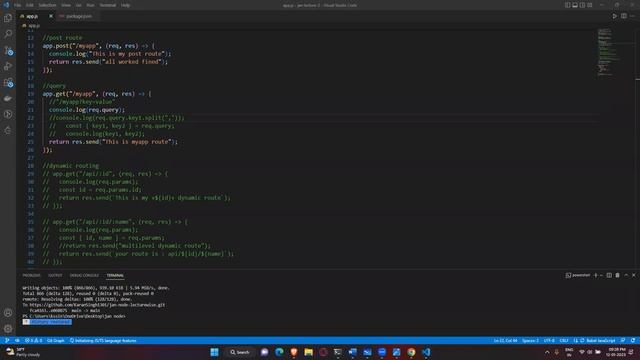This screenshot has width=640, height=360.
Task: Close the app.js editor tab
Action: click(x=51, y=16)
